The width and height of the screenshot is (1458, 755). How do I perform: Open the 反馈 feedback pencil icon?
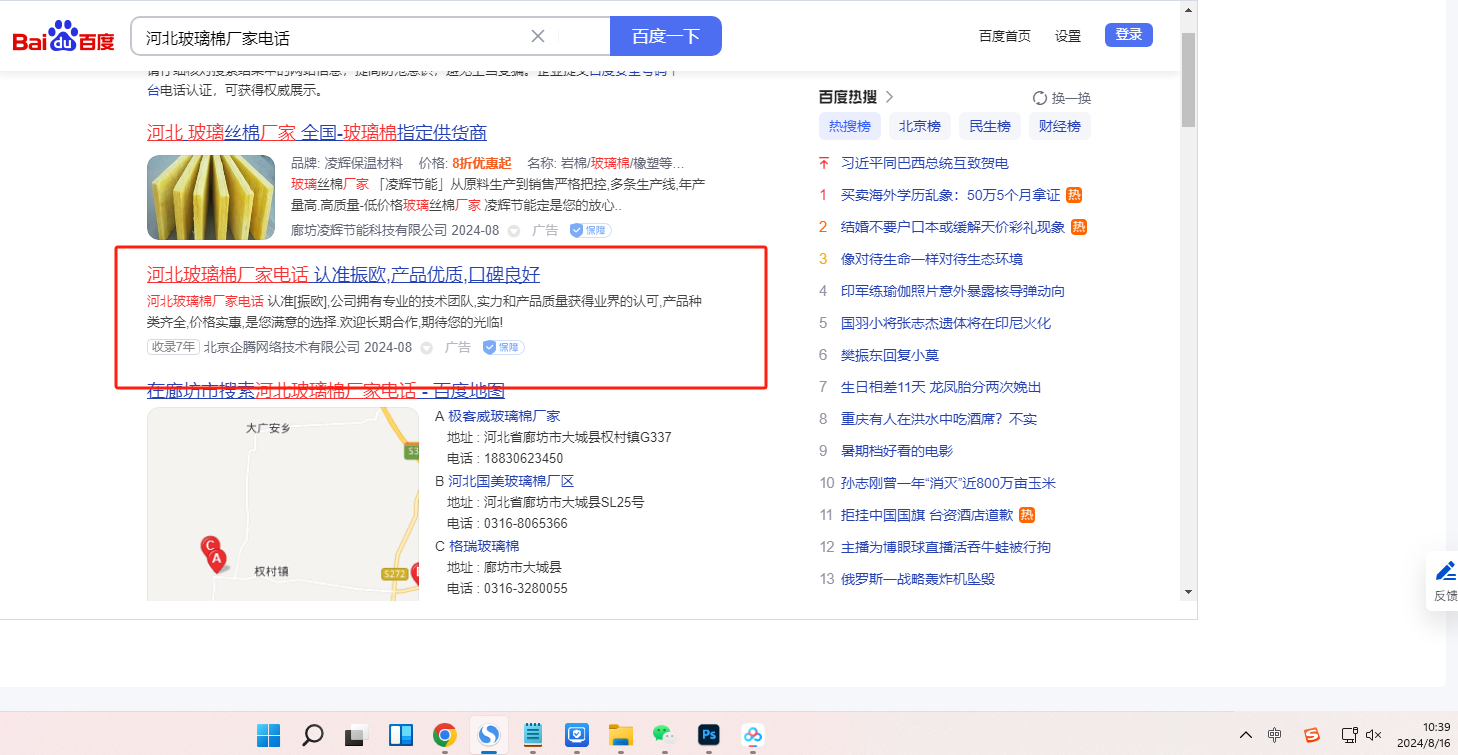point(1445,571)
